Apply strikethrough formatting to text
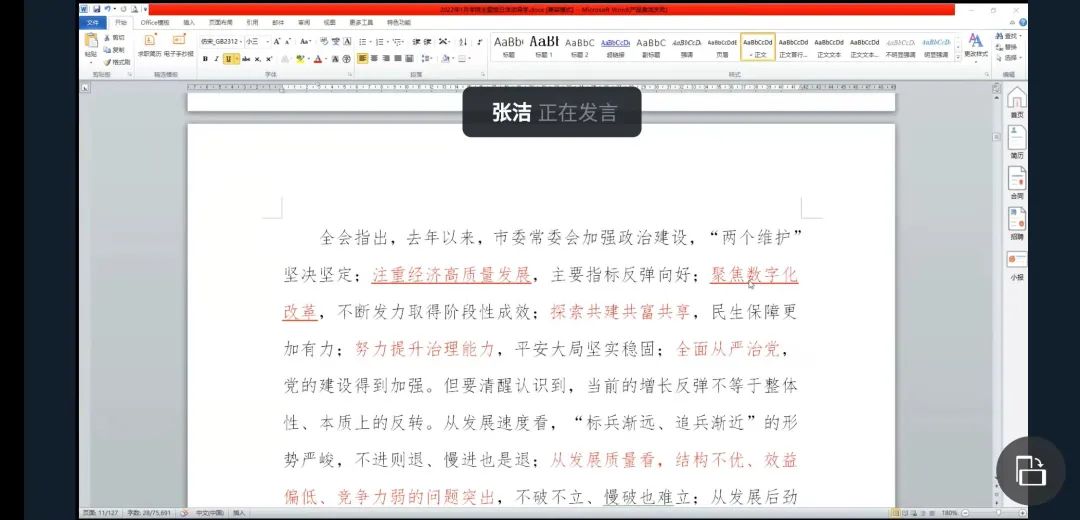The image size is (1080, 520). (x=245, y=59)
